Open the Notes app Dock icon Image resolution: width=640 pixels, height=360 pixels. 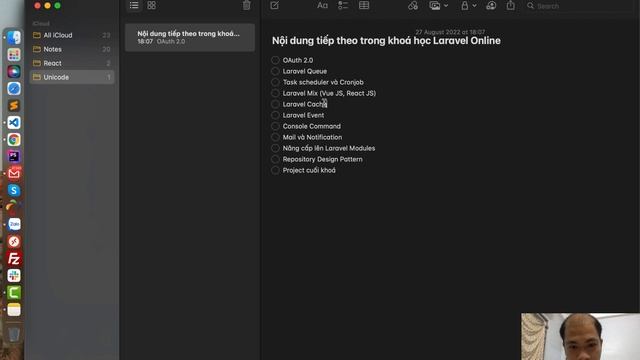point(14,310)
